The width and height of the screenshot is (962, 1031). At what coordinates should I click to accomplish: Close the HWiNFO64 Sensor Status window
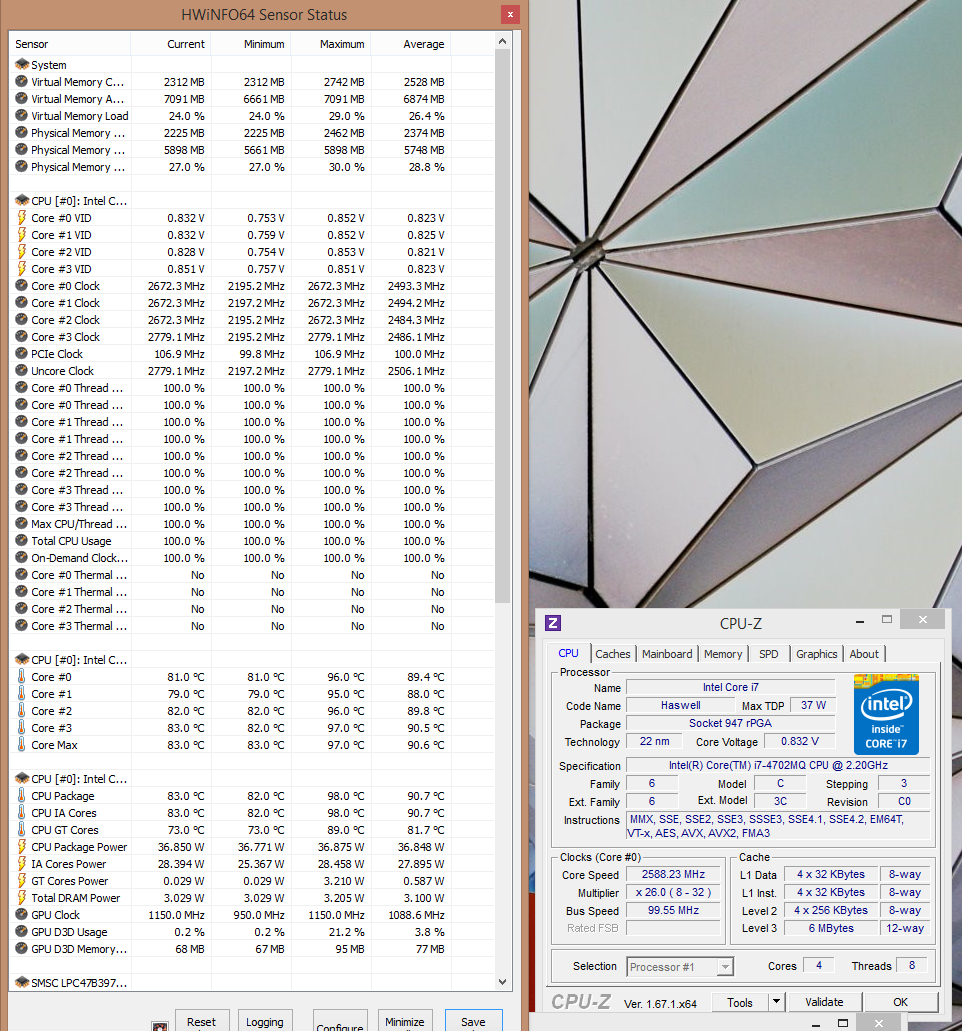[510, 14]
